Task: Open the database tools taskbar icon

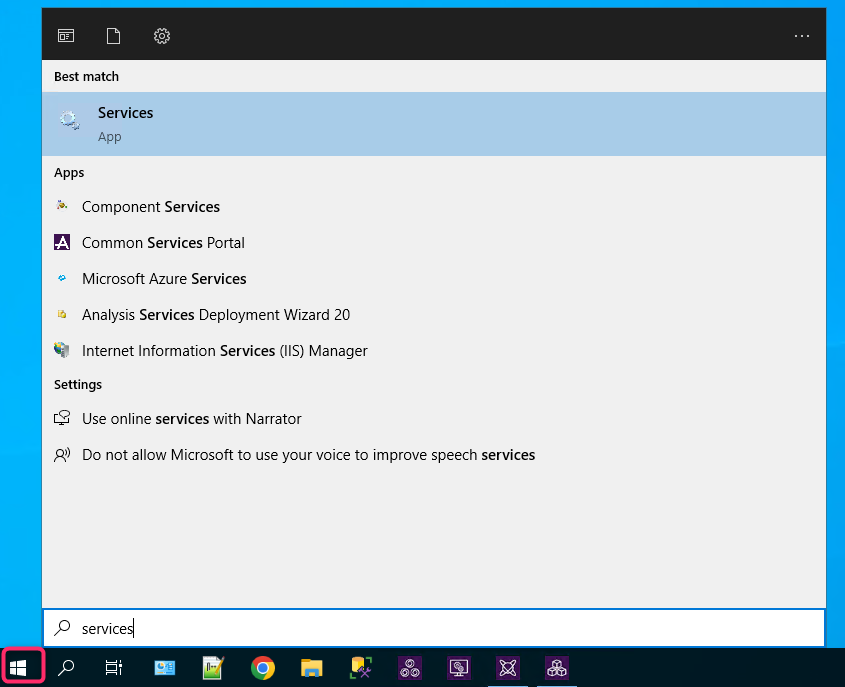Action: click(361, 668)
